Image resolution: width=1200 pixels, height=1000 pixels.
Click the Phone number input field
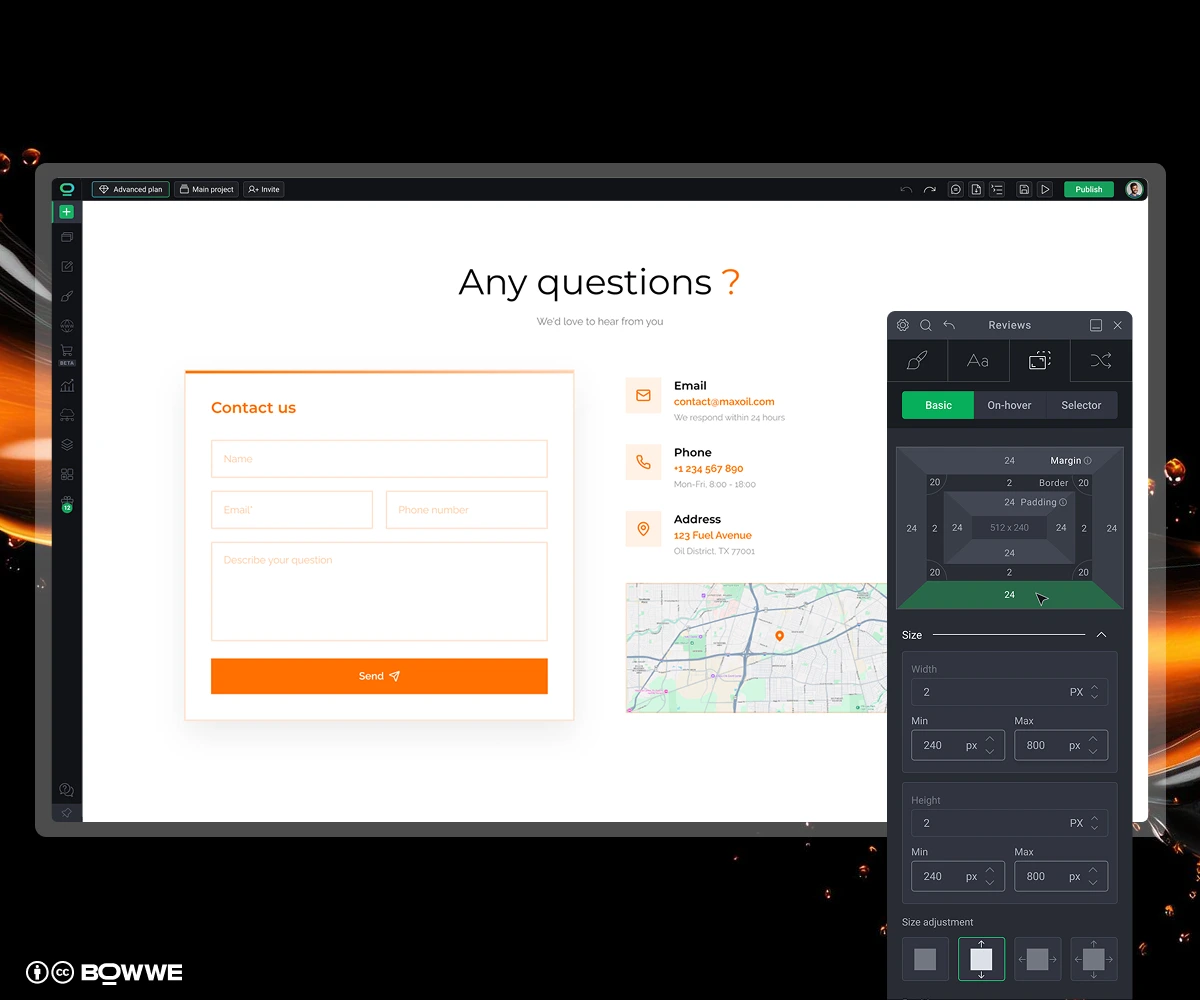coord(467,510)
